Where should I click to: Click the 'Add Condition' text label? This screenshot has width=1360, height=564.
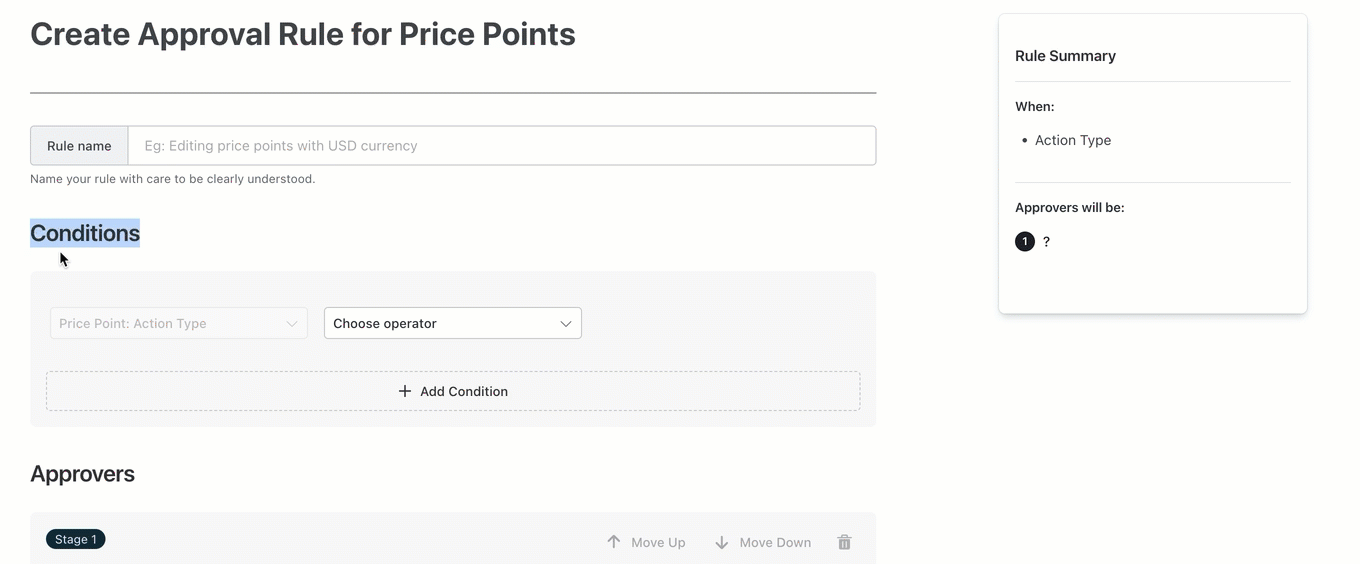[464, 391]
